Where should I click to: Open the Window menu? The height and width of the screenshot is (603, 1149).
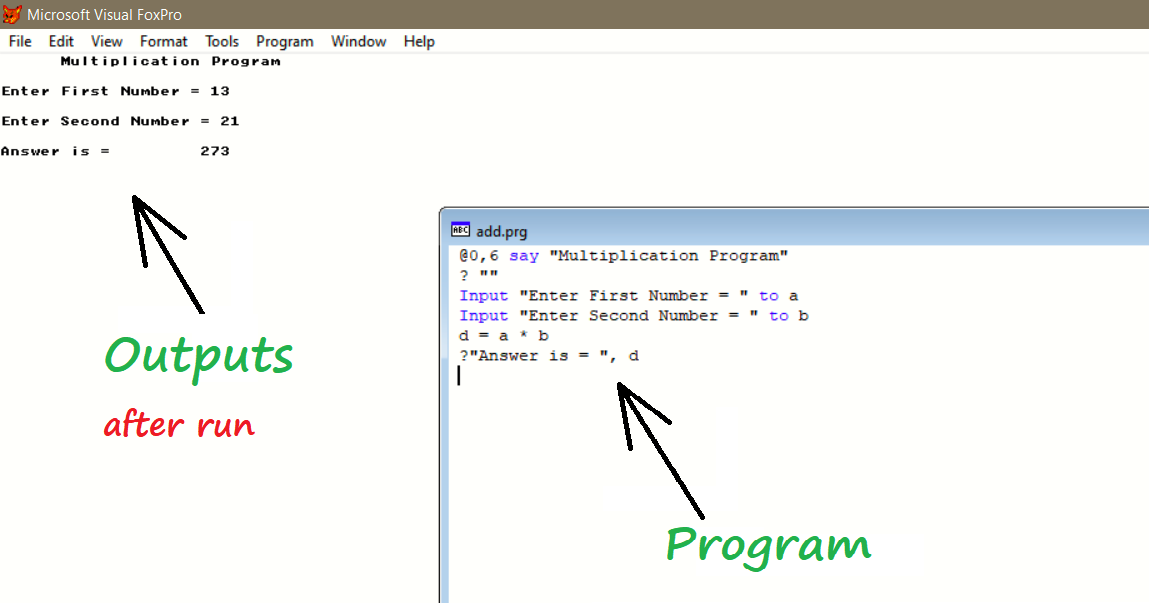tap(358, 41)
